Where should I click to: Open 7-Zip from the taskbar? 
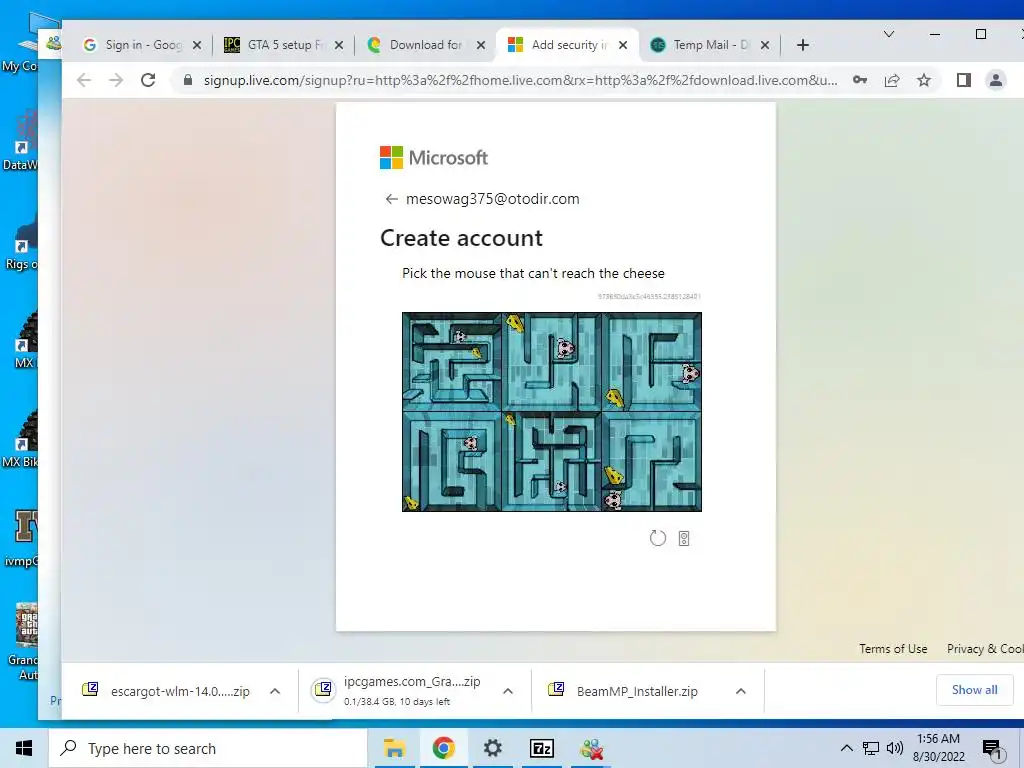coord(542,748)
